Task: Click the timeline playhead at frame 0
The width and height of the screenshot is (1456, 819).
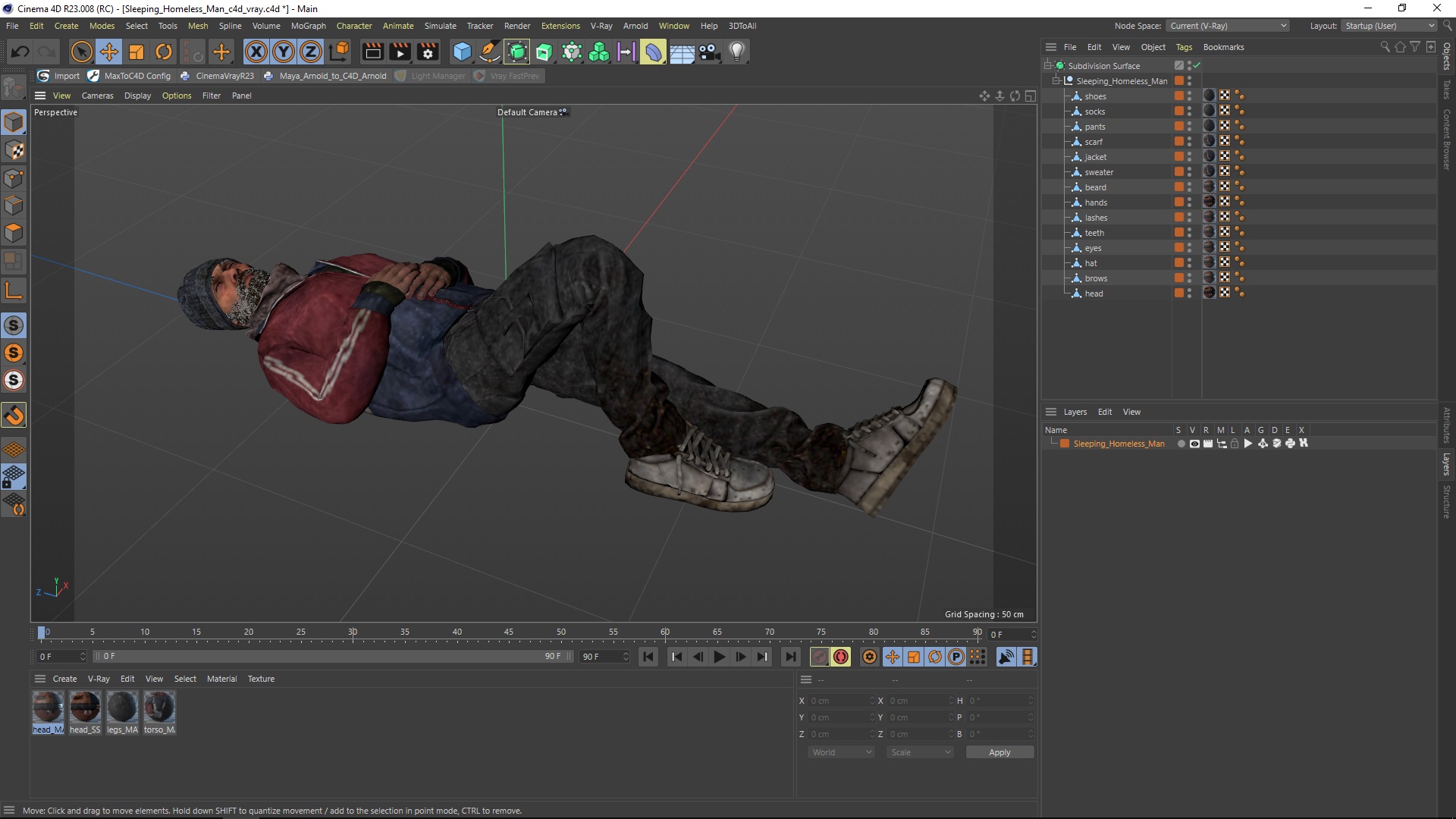Action: pos(42,632)
